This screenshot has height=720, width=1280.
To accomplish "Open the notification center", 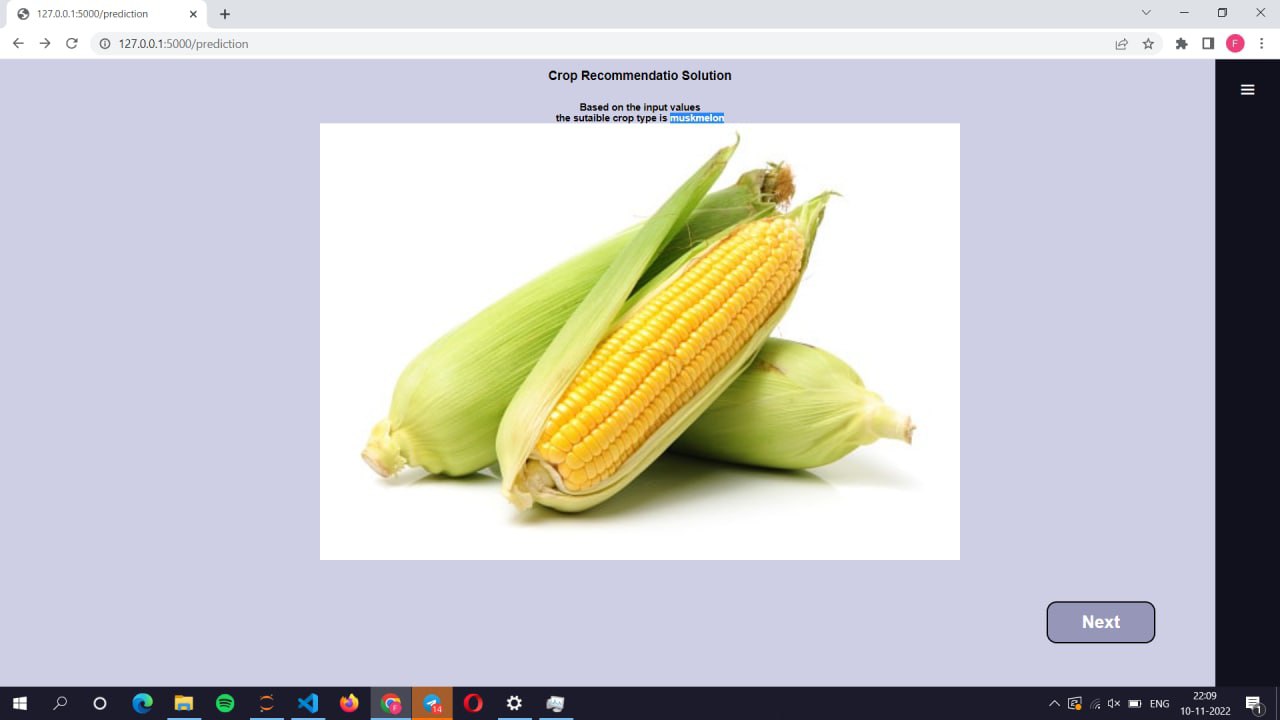I will tap(1254, 704).
